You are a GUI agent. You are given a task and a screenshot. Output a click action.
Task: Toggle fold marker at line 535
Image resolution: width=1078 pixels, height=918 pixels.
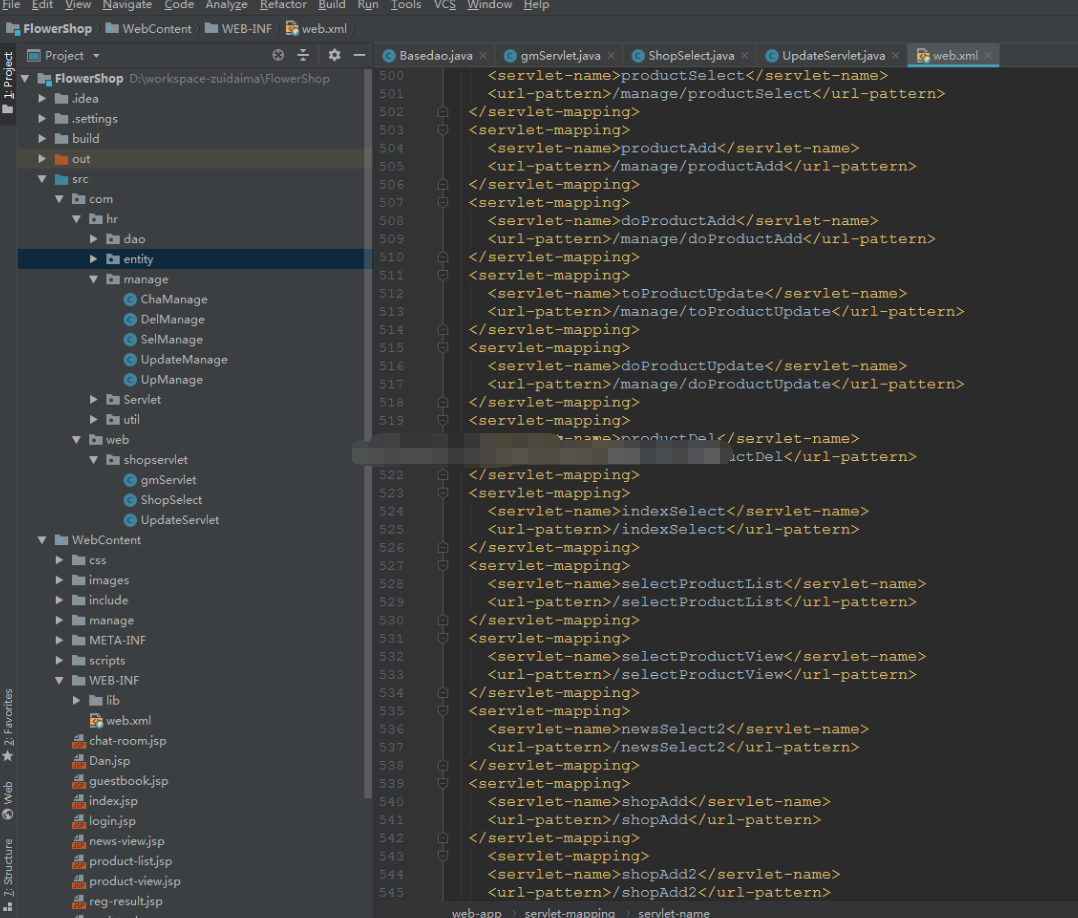point(443,711)
